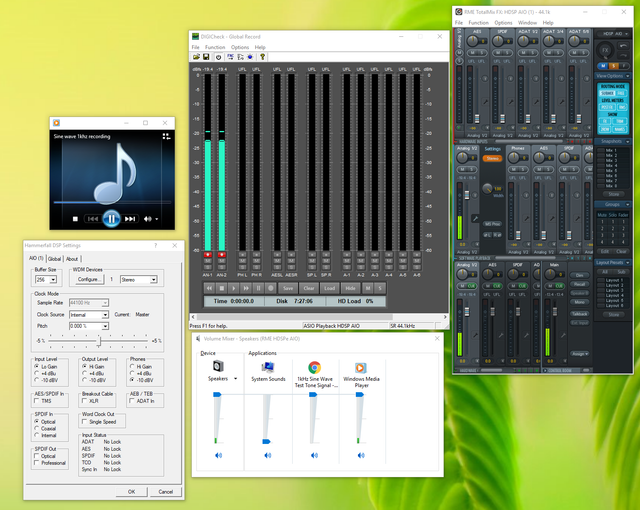Fast forward in DIGICheck transport
Screen dimensions: 640x510
[246, 288]
